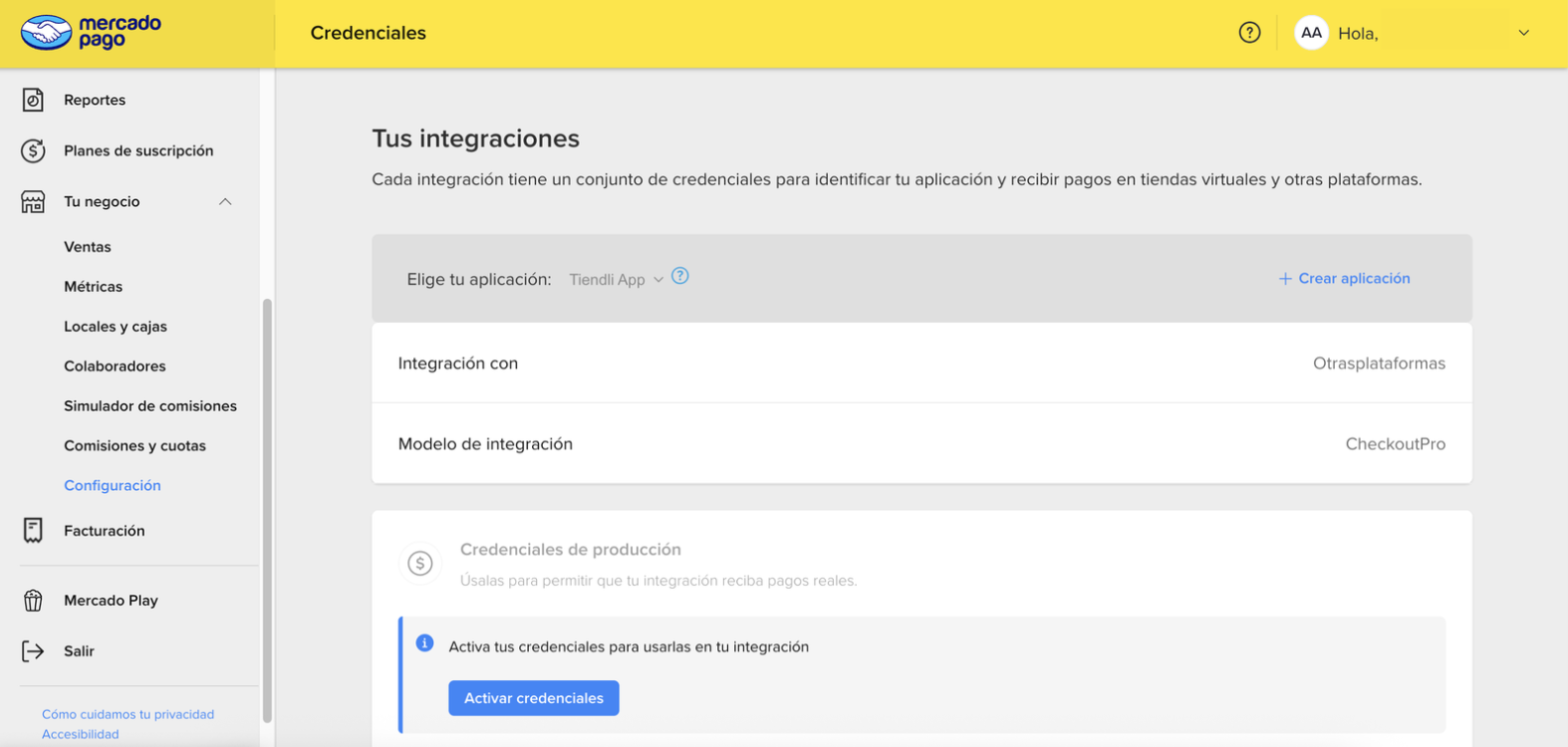
Task: Click the Reportes sidebar icon
Action: click(33, 100)
